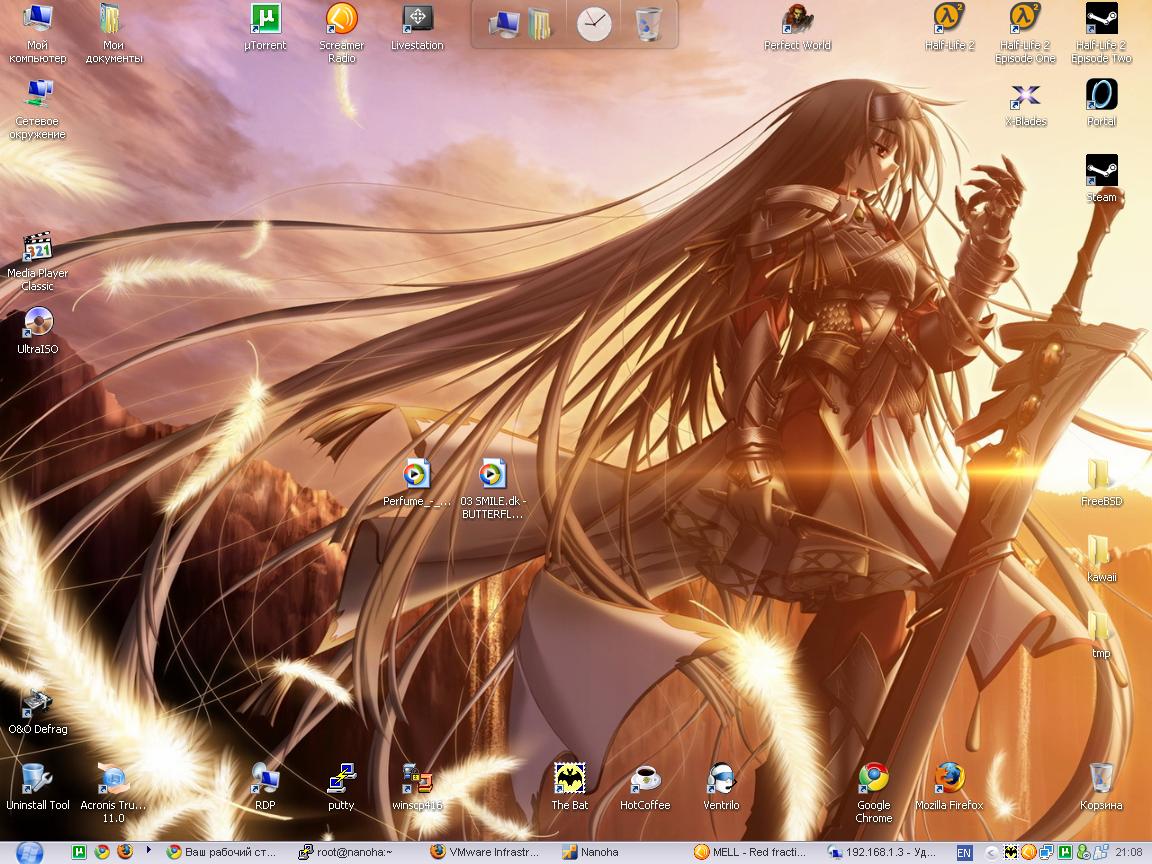Open the Steam desktop shortcut
The height and width of the screenshot is (864, 1152).
tap(1101, 179)
